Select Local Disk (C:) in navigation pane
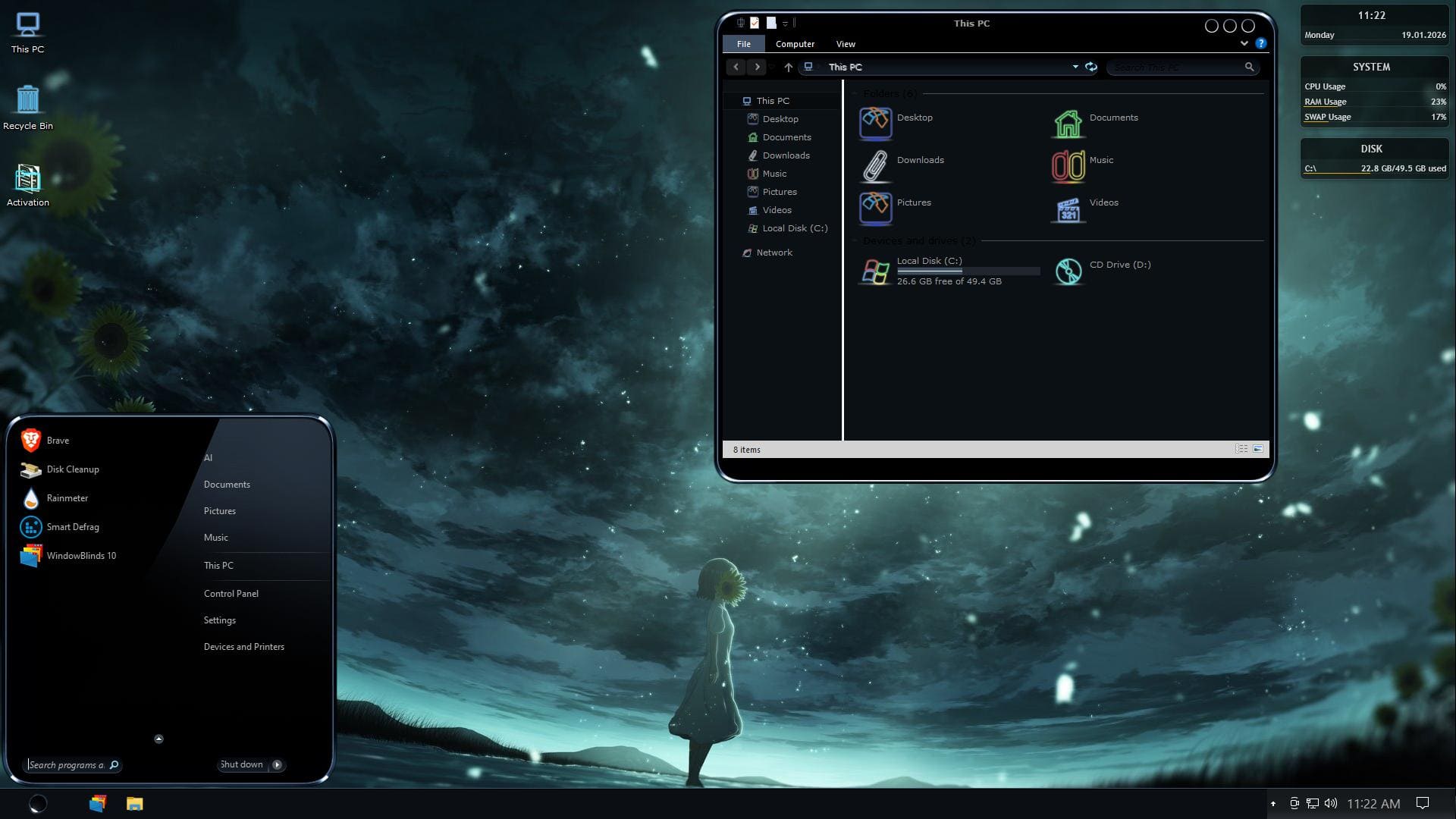 [795, 228]
